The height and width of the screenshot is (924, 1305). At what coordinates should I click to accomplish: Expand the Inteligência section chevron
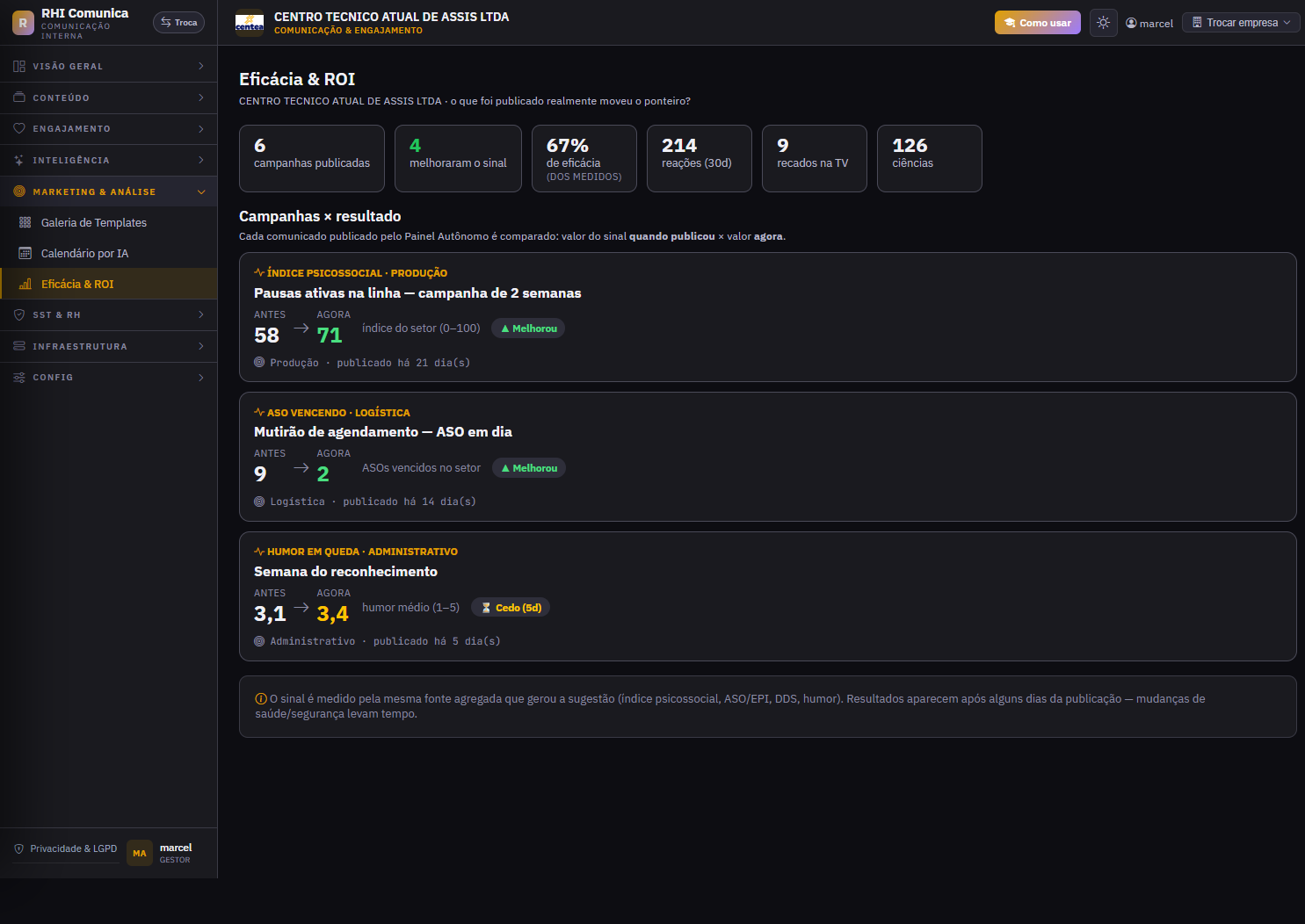(x=201, y=160)
